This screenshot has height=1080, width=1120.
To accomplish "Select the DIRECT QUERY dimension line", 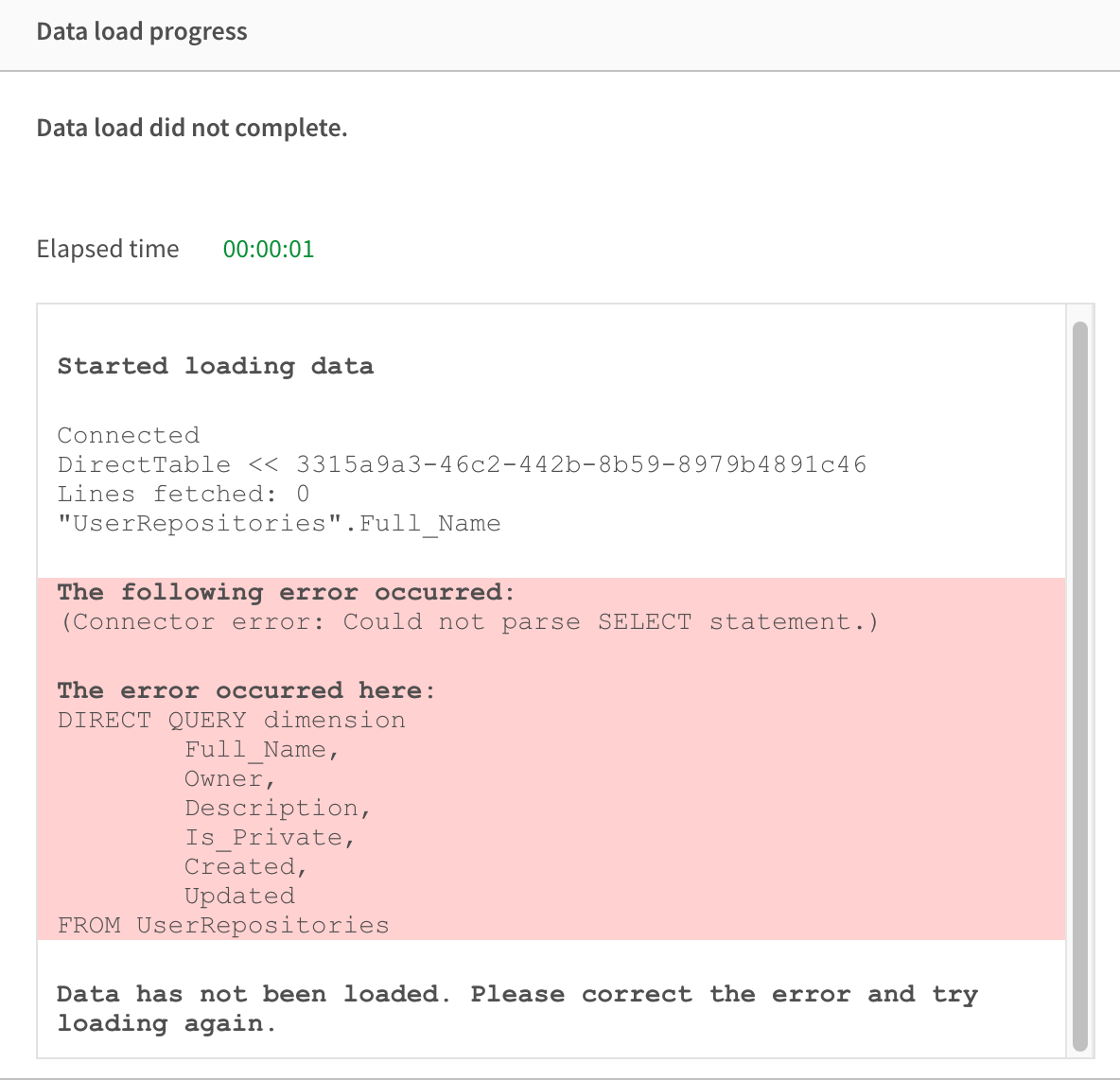I will coord(231,720).
